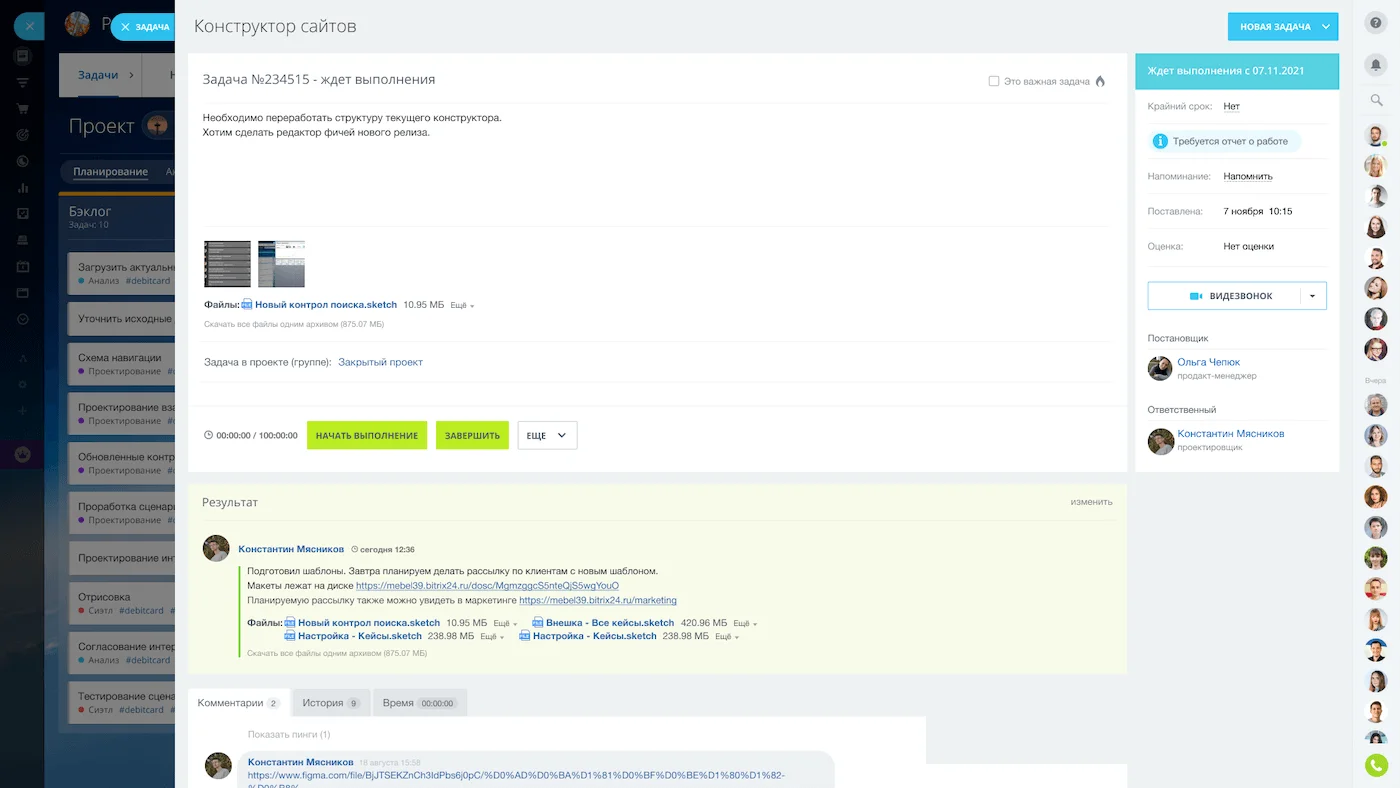Expand the 'Видеозвонок' dropdown arrow

[x=1312, y=296]
